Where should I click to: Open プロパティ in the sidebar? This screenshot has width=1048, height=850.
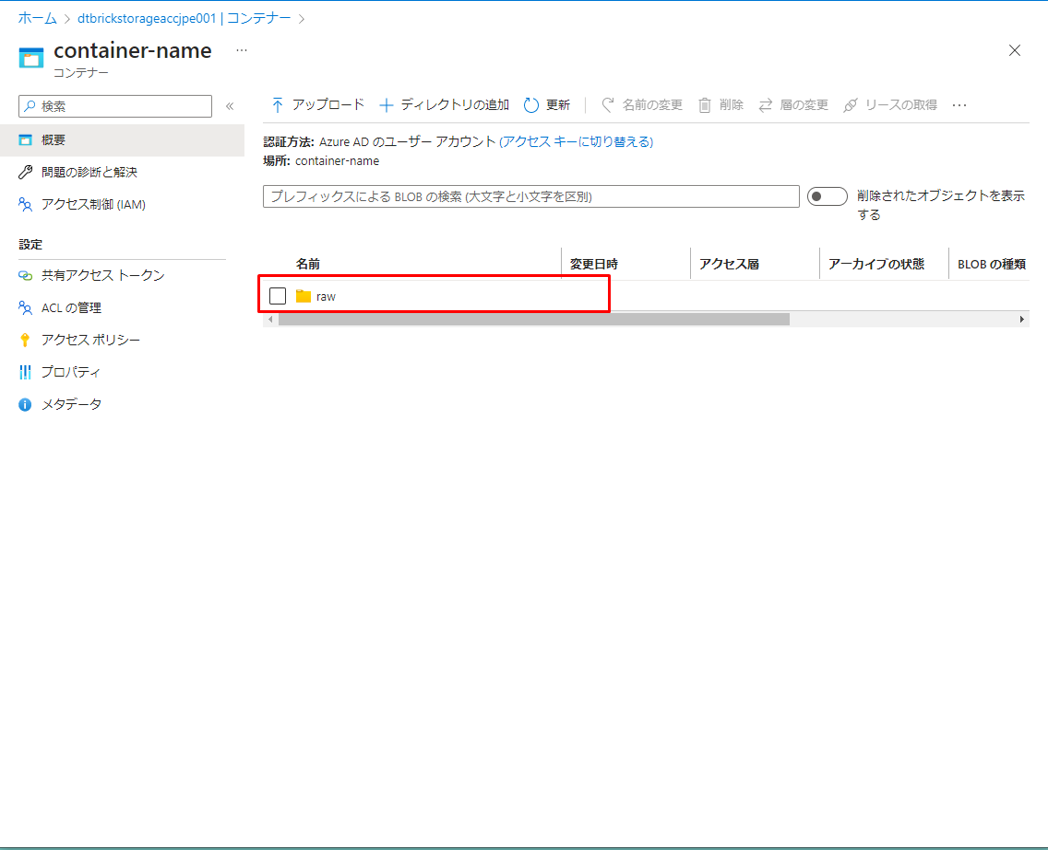[71, 372]
